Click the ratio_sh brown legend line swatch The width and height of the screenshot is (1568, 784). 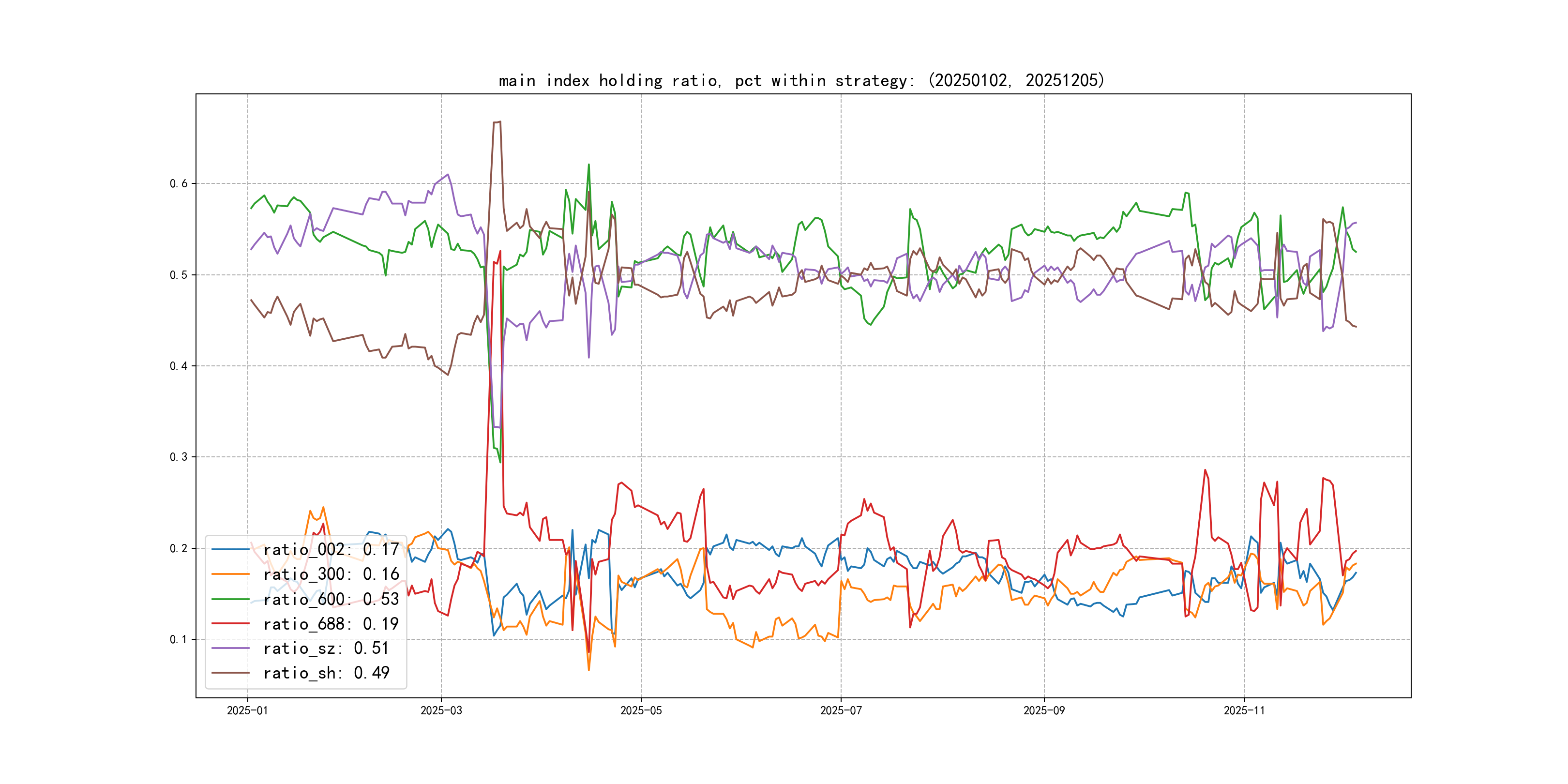click(x=230, y=673)
